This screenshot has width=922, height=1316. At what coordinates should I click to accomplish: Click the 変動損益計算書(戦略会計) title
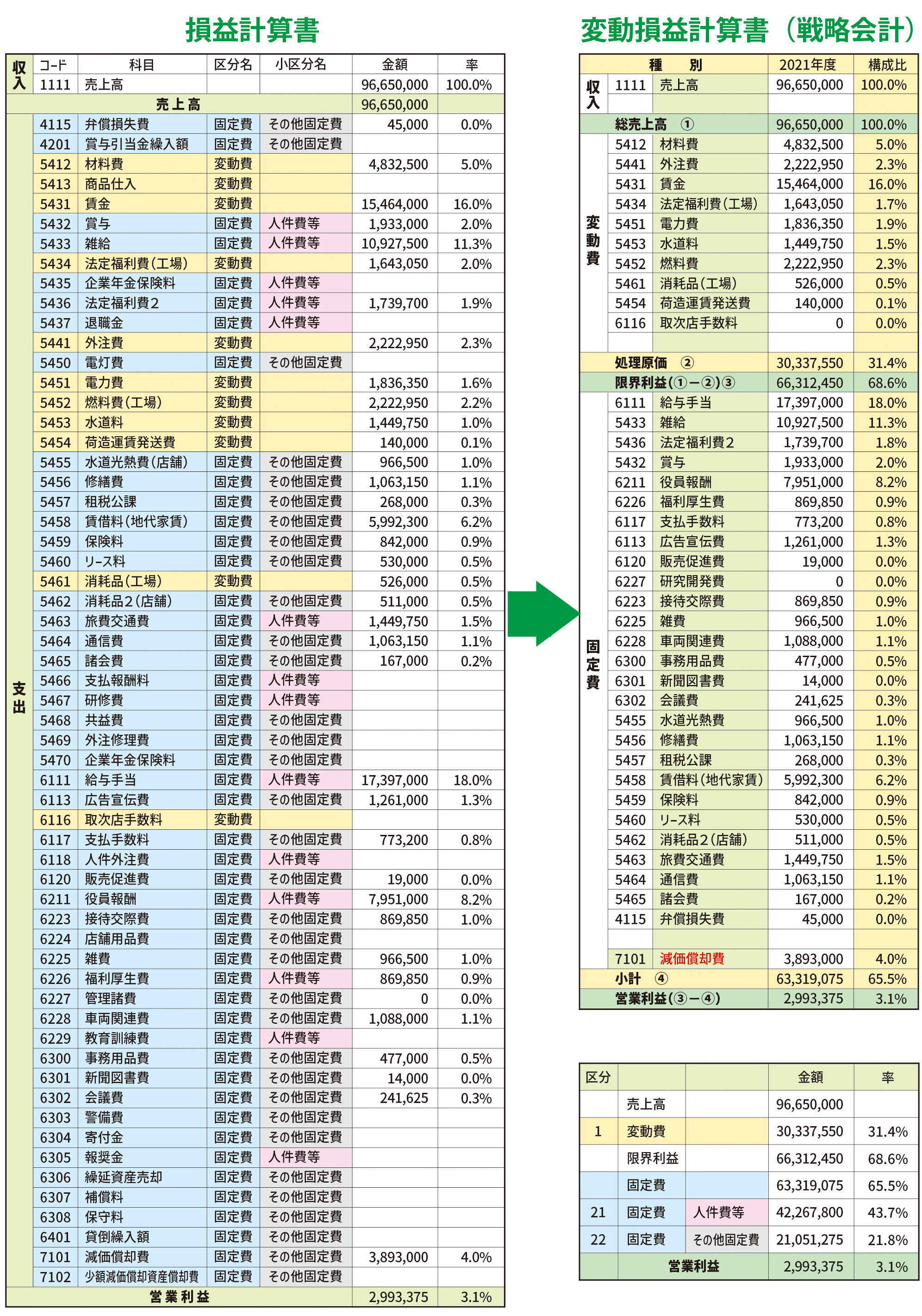point(748,30)
